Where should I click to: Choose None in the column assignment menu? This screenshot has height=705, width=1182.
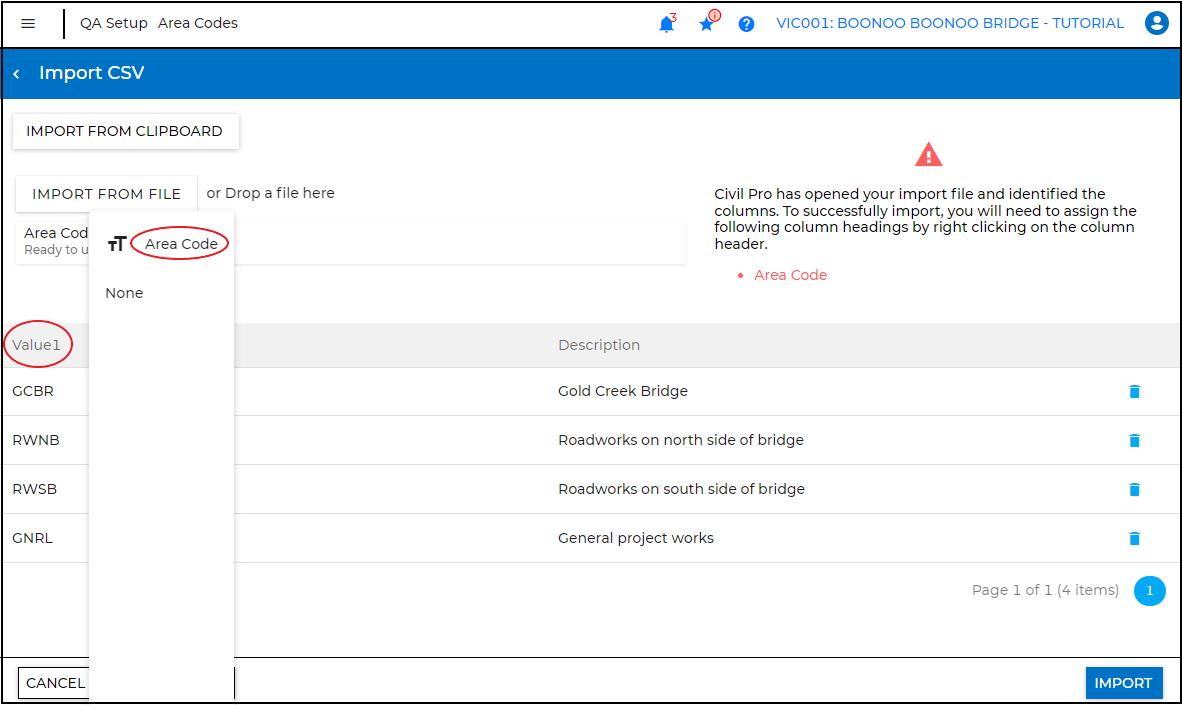[x=124, y=292]
